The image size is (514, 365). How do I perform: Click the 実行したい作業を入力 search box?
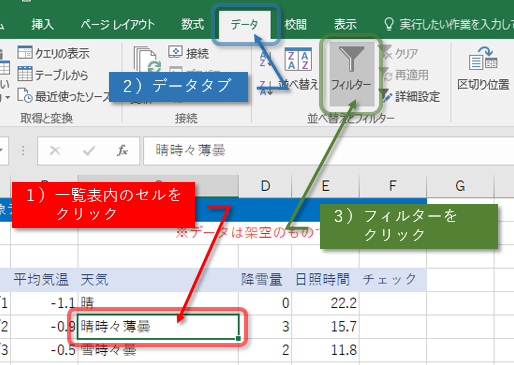(448, 24)
